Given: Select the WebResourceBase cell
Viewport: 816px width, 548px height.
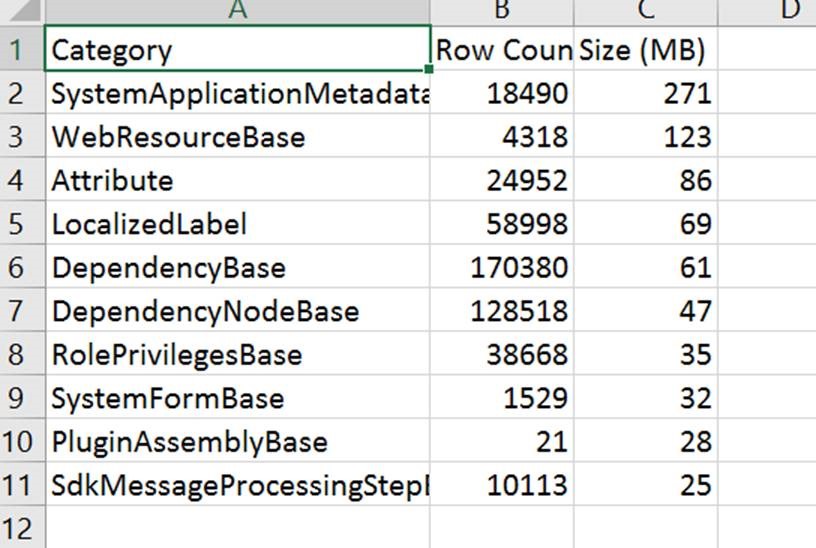Looking at the screenshot, I should click(237, 137).
